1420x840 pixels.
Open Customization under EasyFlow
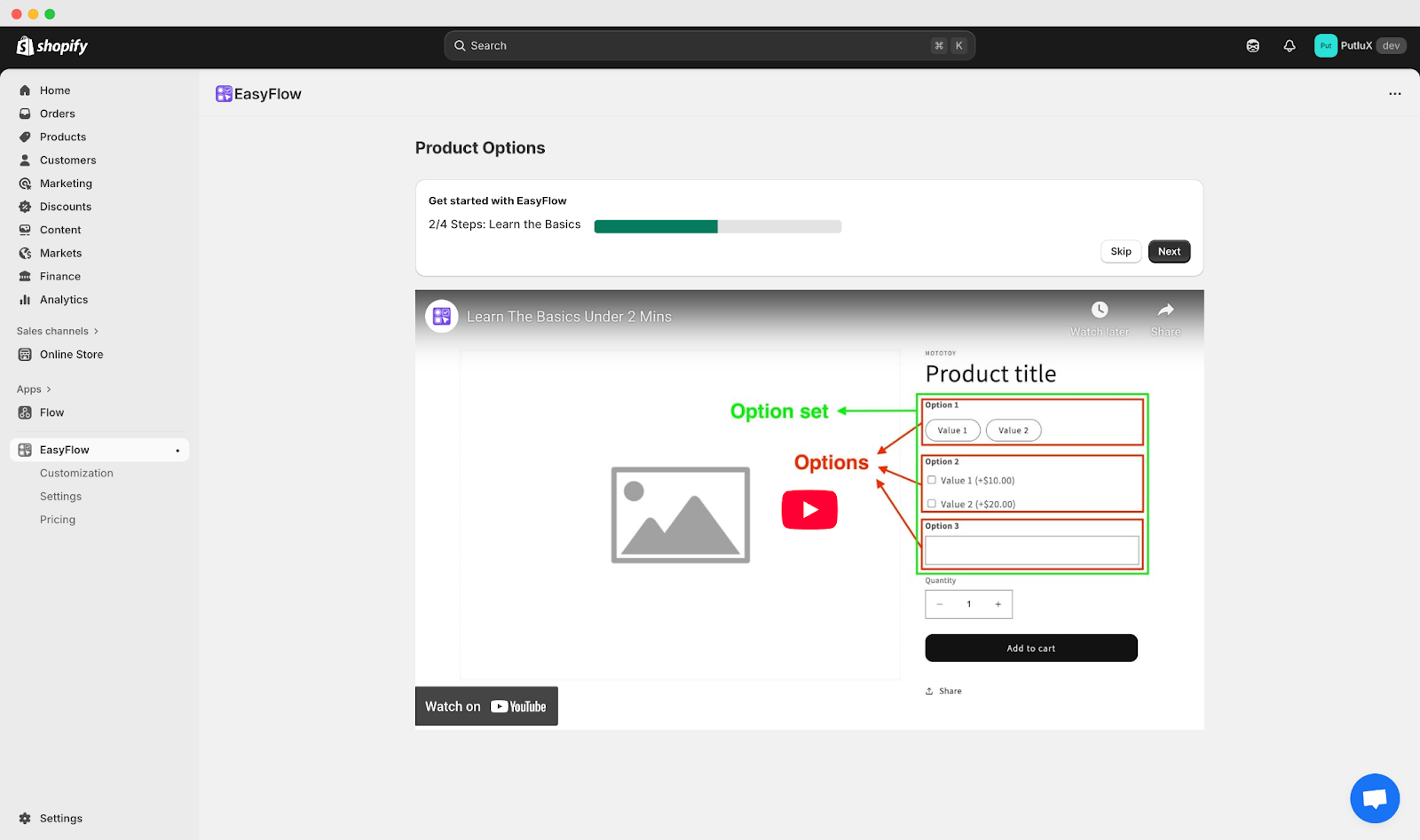point(76,473)
